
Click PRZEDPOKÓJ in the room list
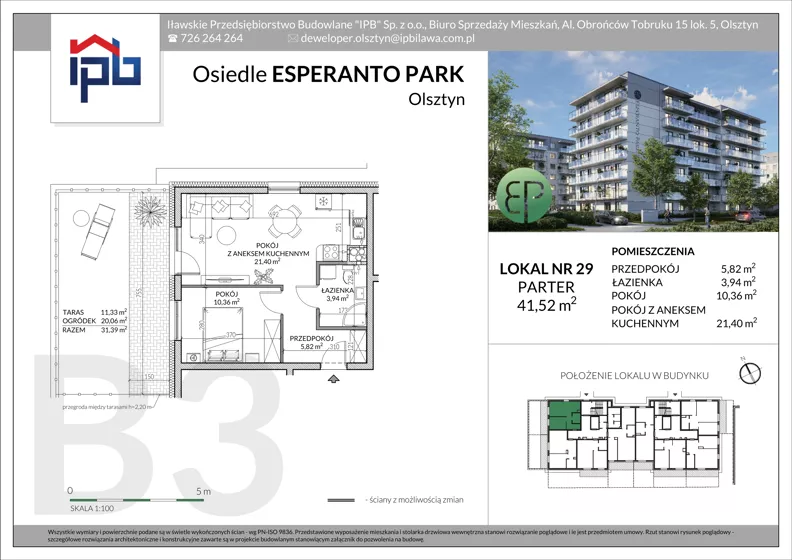pos(645,269)
